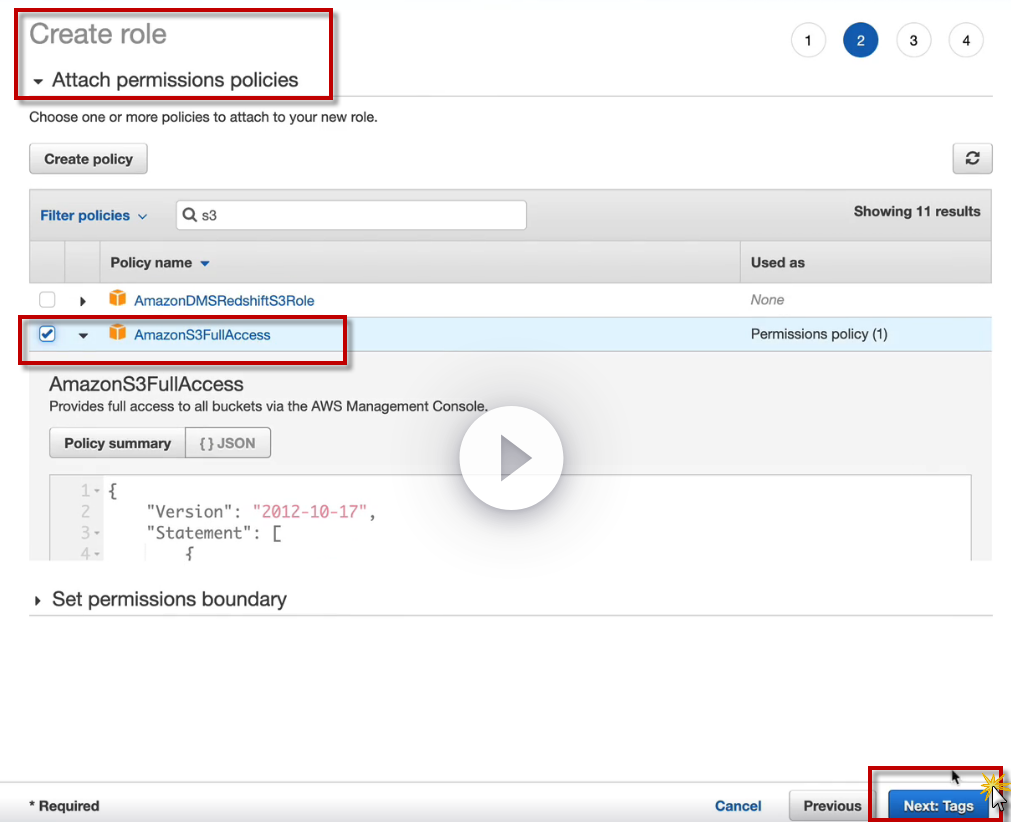Click the AmazonDMSRedshiftS3Role policy box icon

pos(117,298)
